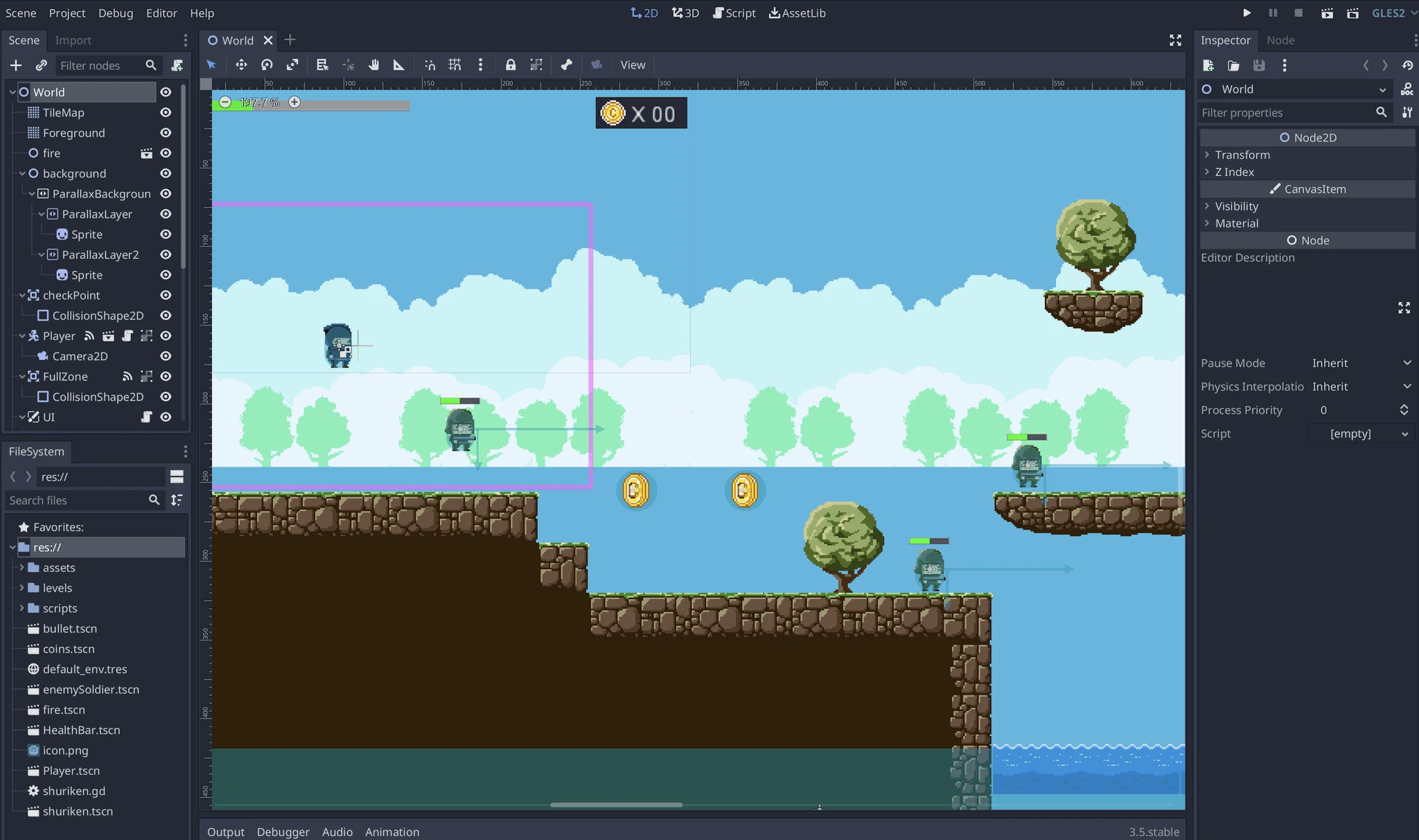Viewport: 1419px width, 840px height.
Task: Lock the selected object with padlock icon
Action: 511,65
